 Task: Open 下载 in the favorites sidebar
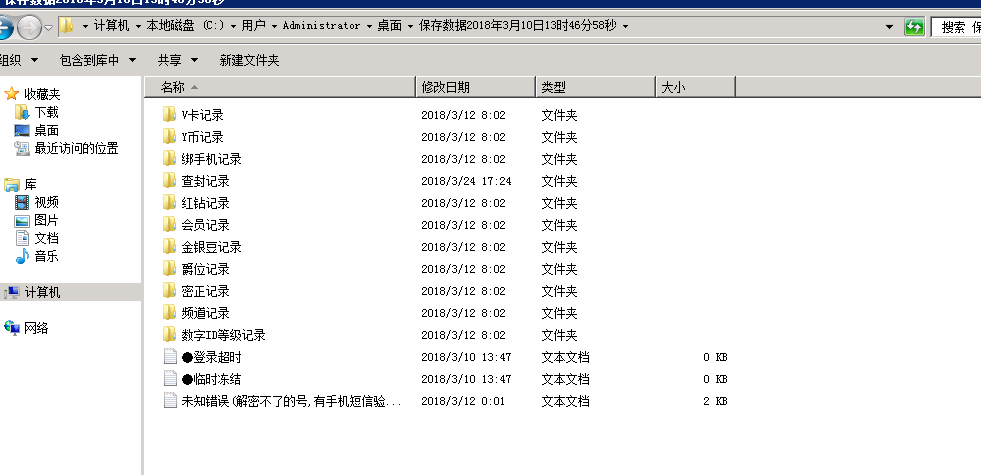(x=46, y=112)
